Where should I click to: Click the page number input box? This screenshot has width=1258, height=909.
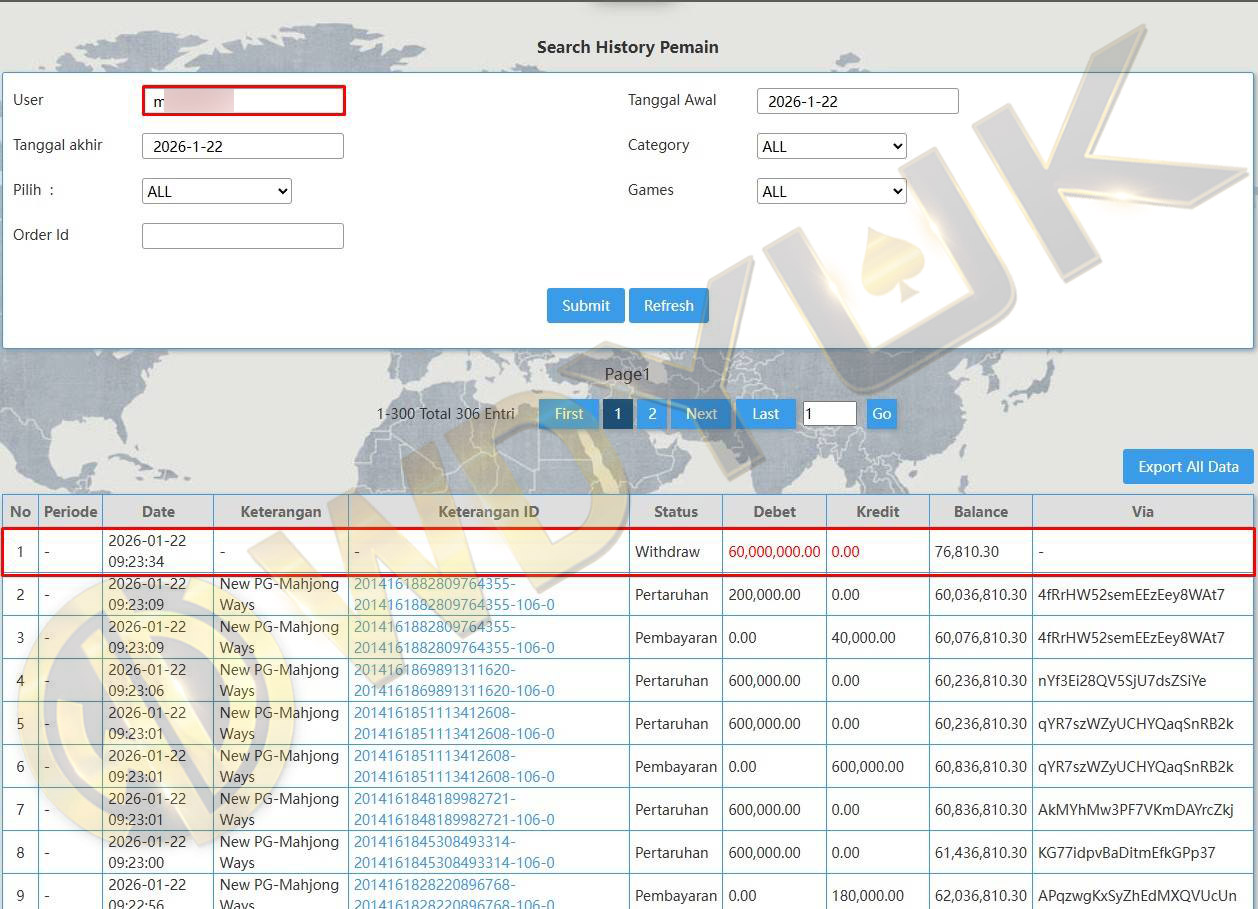829,414
